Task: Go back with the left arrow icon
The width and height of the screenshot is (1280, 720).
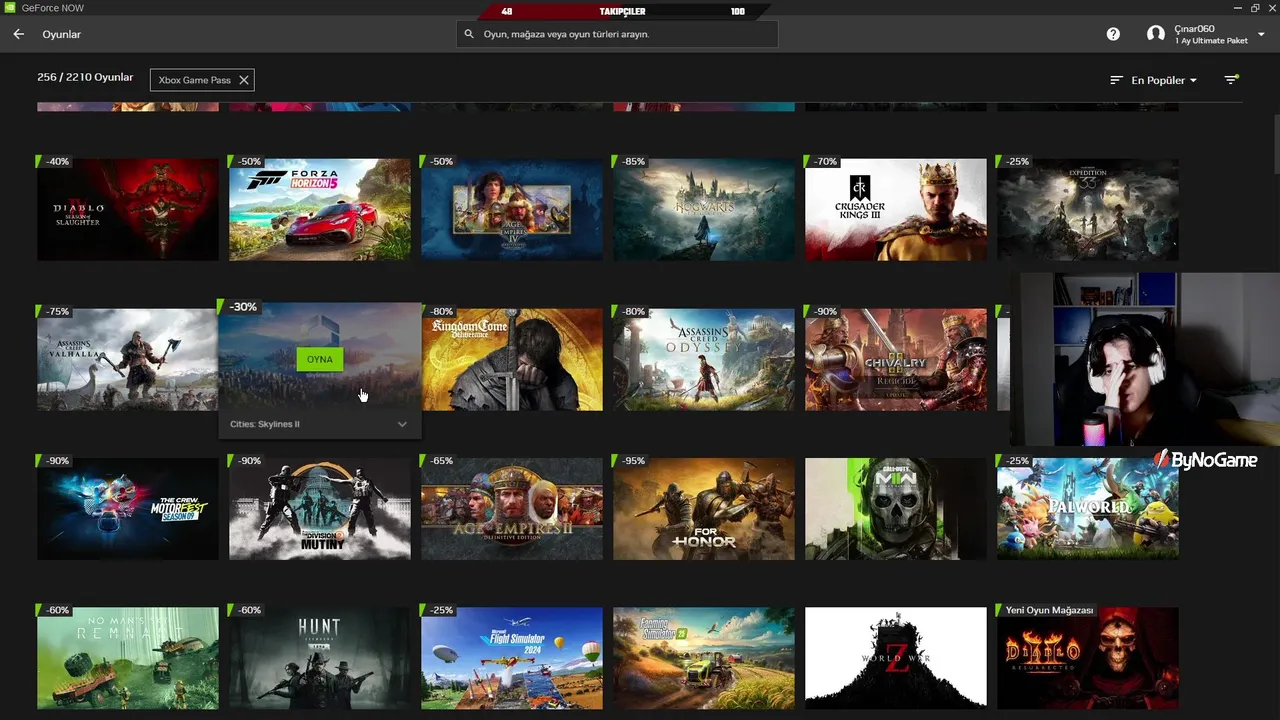Action: tap(18, 34)
